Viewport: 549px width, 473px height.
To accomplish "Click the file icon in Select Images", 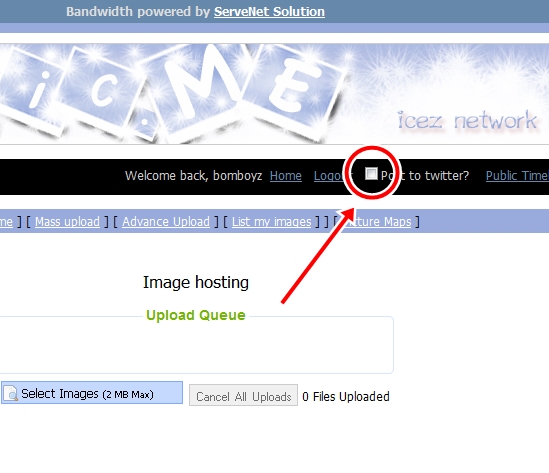I will point(11,393).
